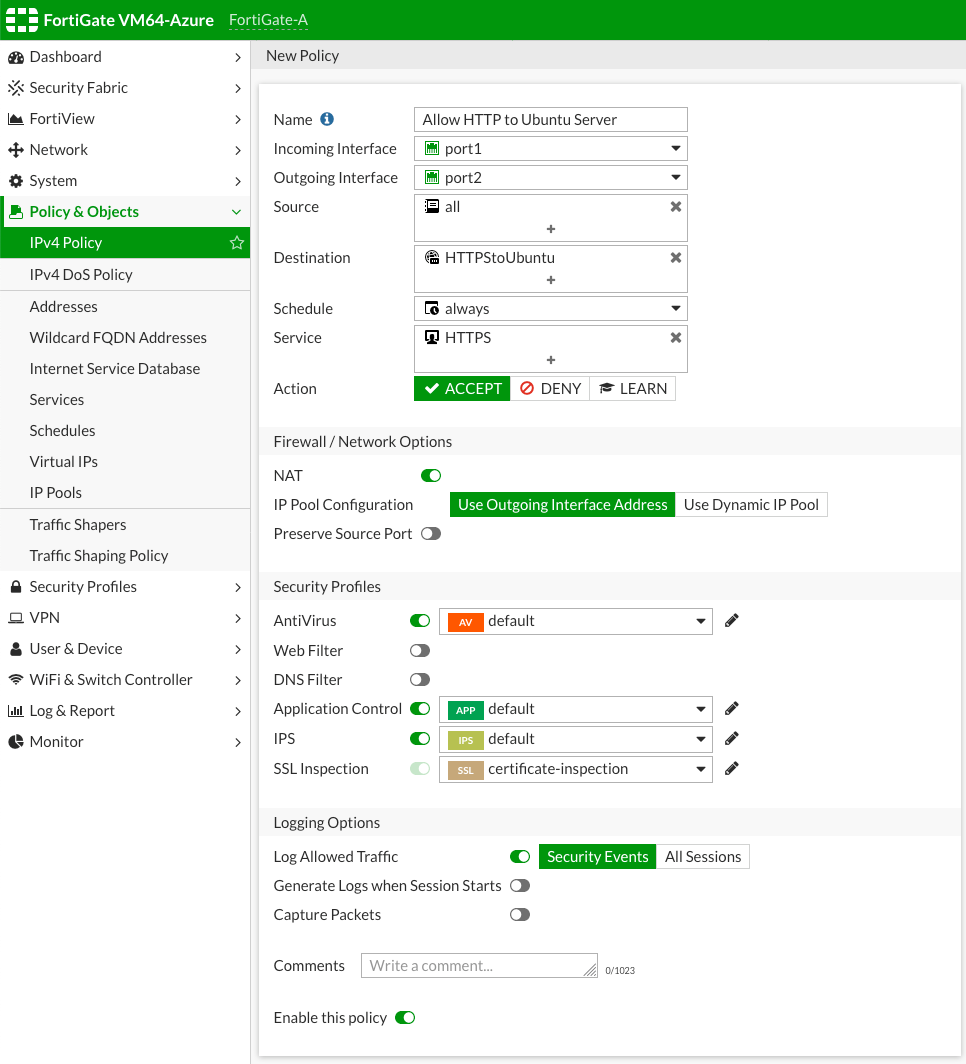Click the Name field info icon
Image resolution: width=966 pixels, height=1064 pixels.
(327, 119)
